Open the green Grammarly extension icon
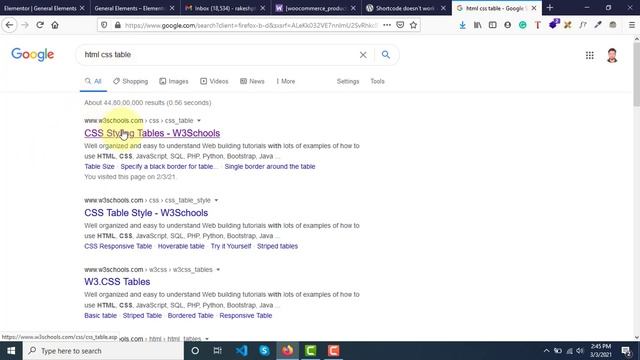This screenshot has width=640, height=360. tap(522, 25)
